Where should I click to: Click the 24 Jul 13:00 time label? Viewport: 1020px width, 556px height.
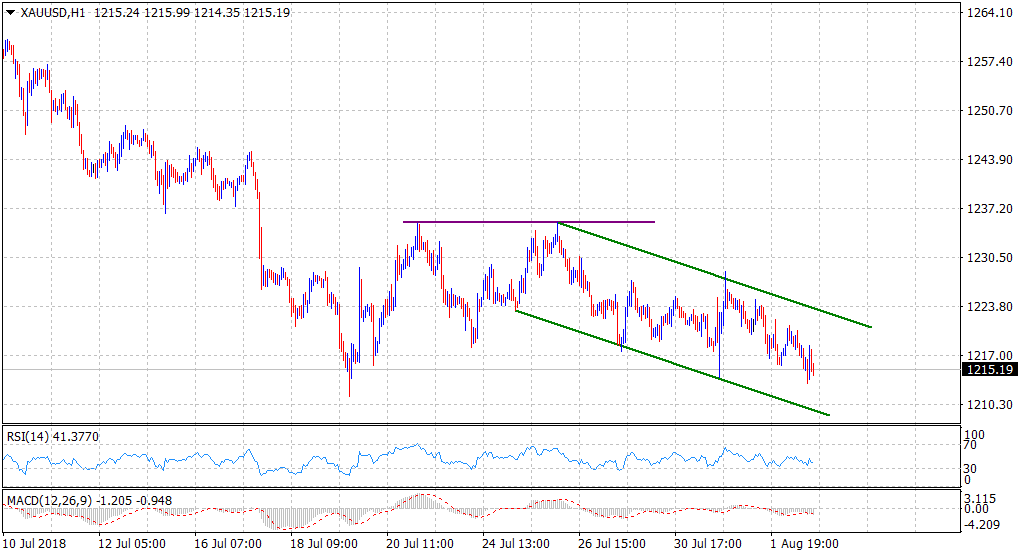pos(515,545)
